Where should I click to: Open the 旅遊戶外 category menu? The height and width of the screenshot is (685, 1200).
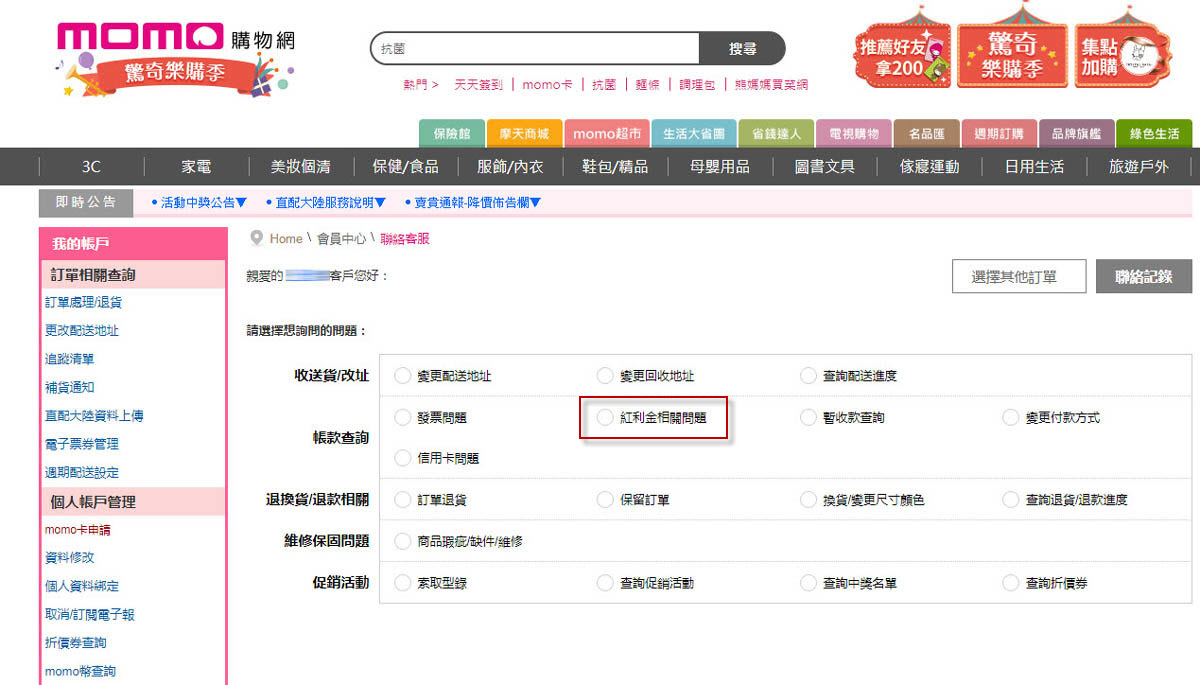tap(1138, 167)
